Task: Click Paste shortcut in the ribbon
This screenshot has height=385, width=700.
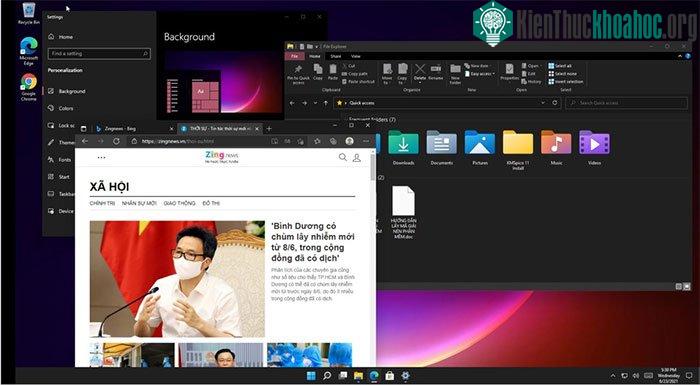Action: click(358, 82)
